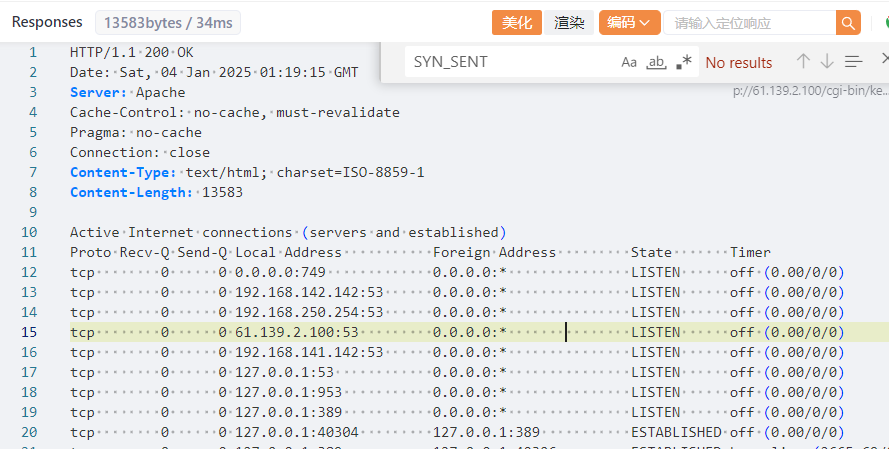Go to next match arrow
The width and height of the screenshot is (889, 449).
(827, 61)
